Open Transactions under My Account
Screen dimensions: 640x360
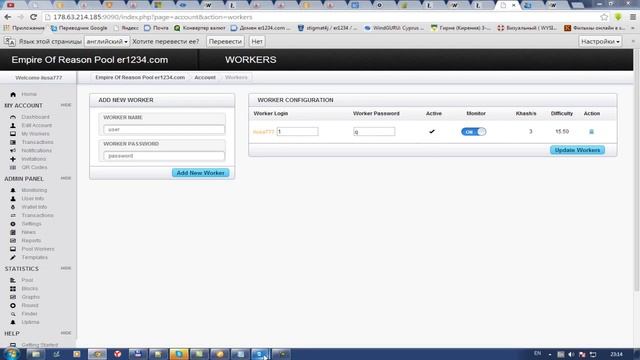tap(37, 142)
